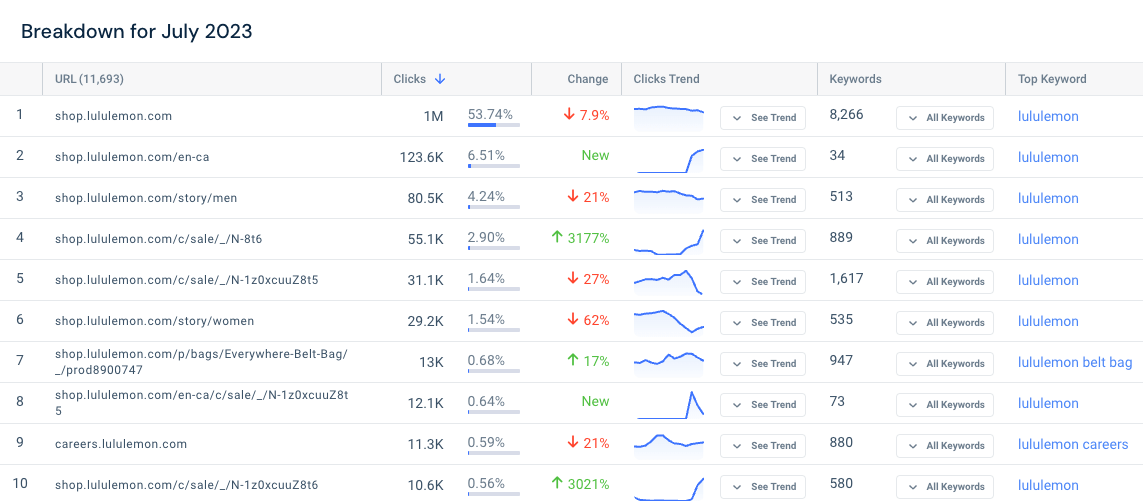
Task: Open All Keywords for the en-ca row with 34 keywords
Action: click(945, 158)
